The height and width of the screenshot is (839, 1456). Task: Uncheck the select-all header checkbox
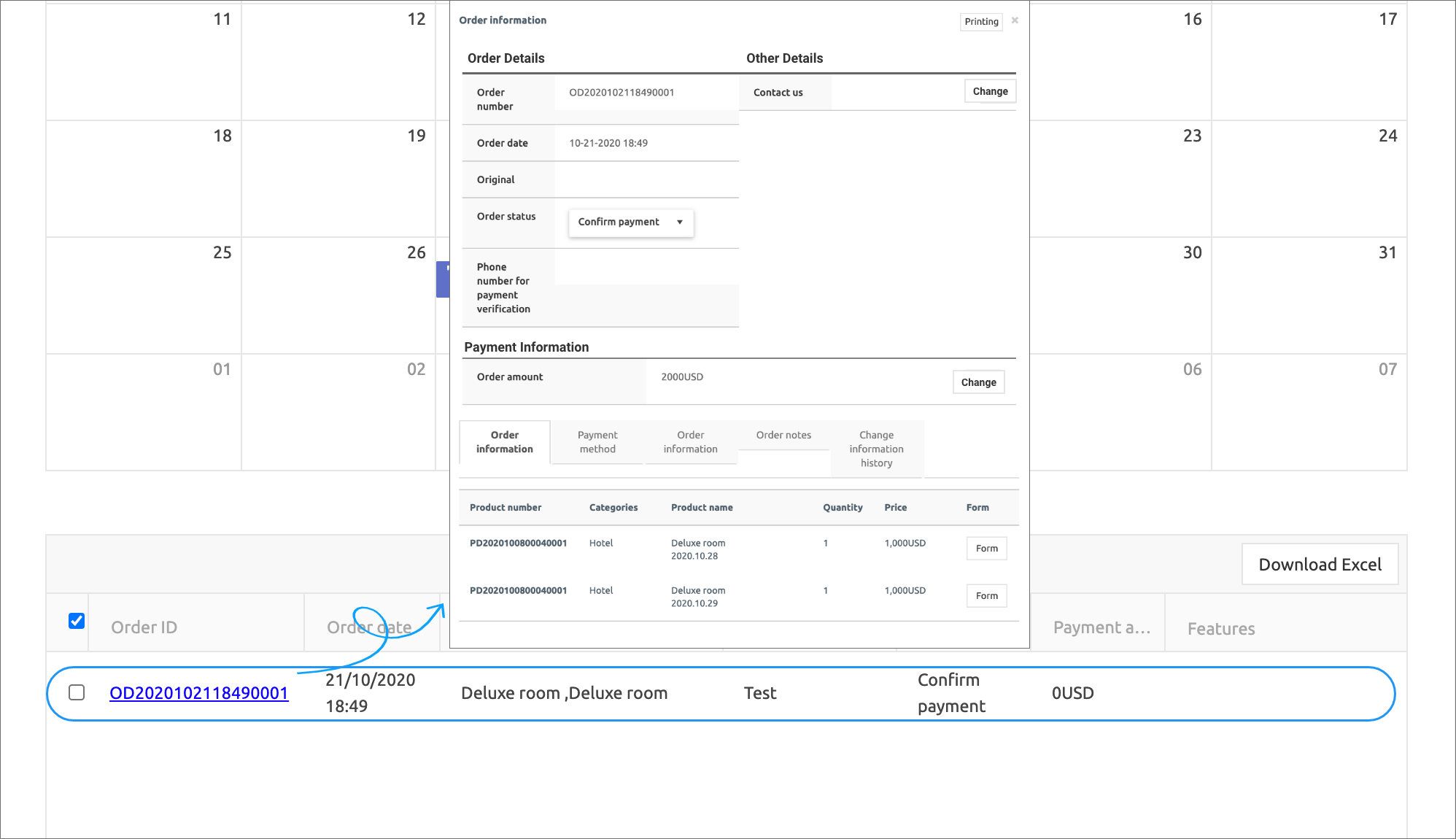[77, 621]
